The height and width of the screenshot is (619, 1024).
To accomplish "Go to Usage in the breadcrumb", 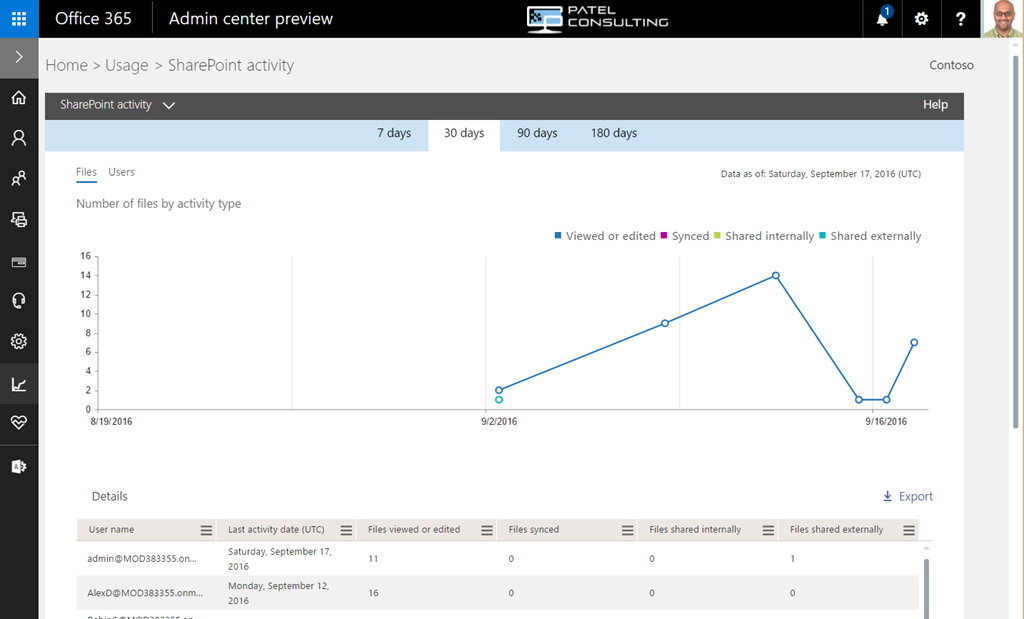I will pos(127,65).
